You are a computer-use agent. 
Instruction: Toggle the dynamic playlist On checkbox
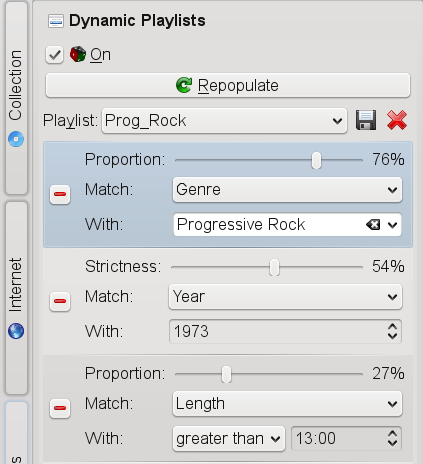(54, 55)
